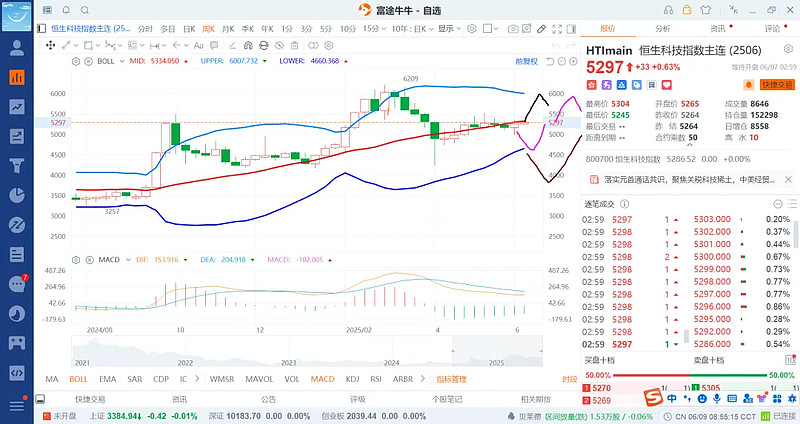Toggle the MA indicator
Screen dimensions: 800x424
click(52, 379)
